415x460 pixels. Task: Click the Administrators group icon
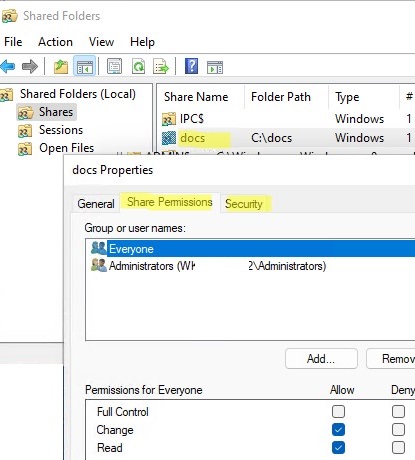99,265
